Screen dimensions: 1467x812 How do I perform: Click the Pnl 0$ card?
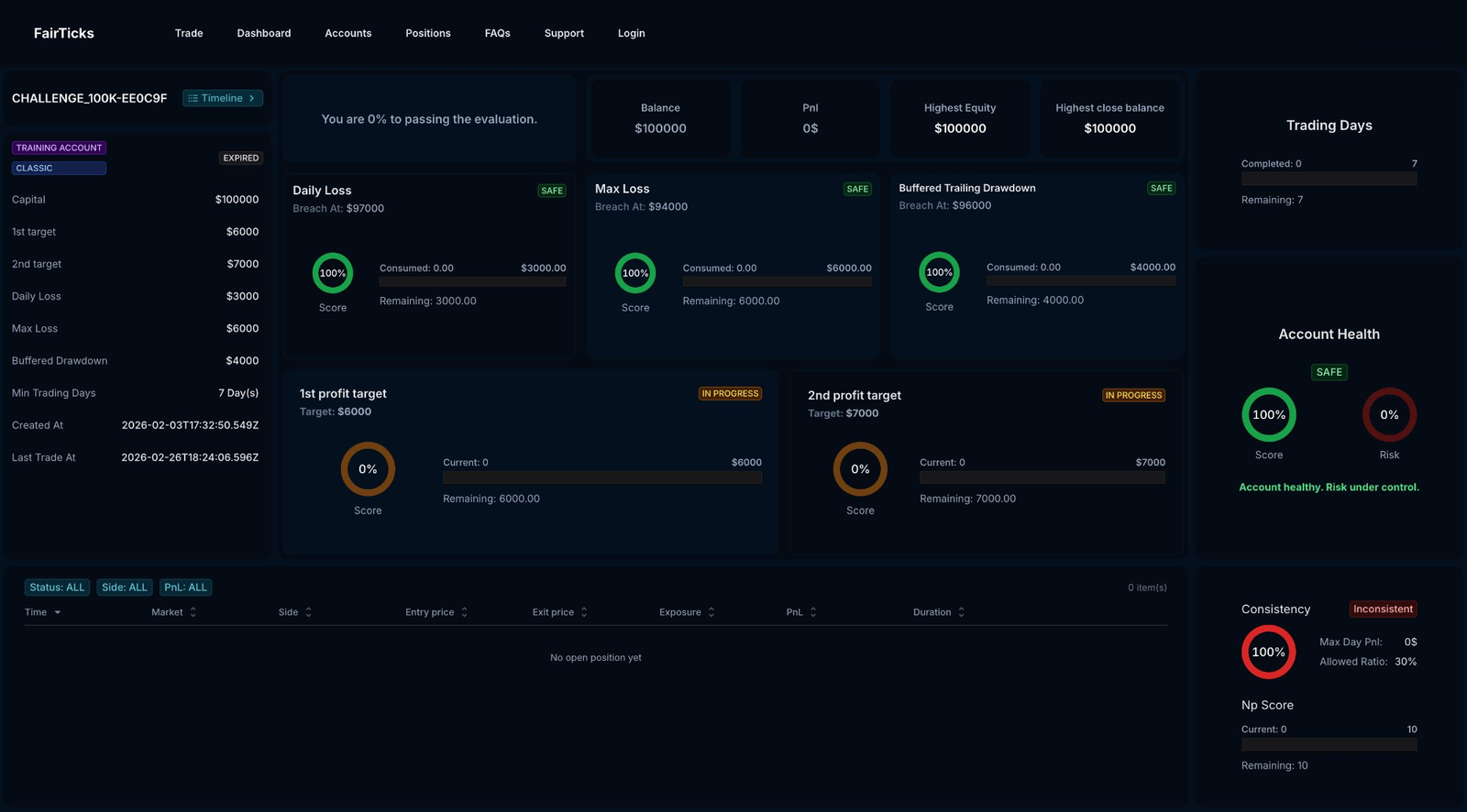[811, 118]
